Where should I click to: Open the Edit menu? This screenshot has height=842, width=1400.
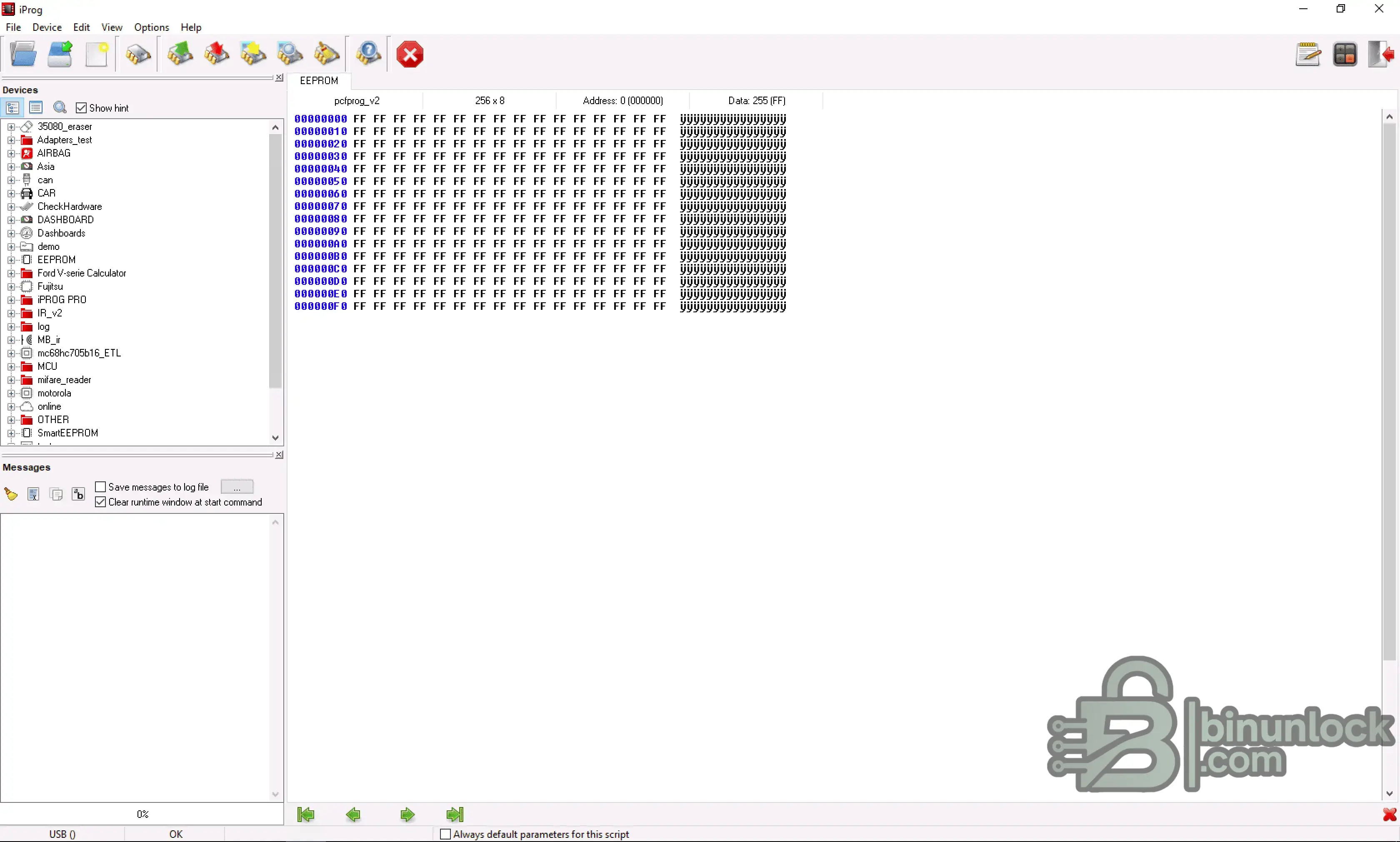click(x=82, y=27)
